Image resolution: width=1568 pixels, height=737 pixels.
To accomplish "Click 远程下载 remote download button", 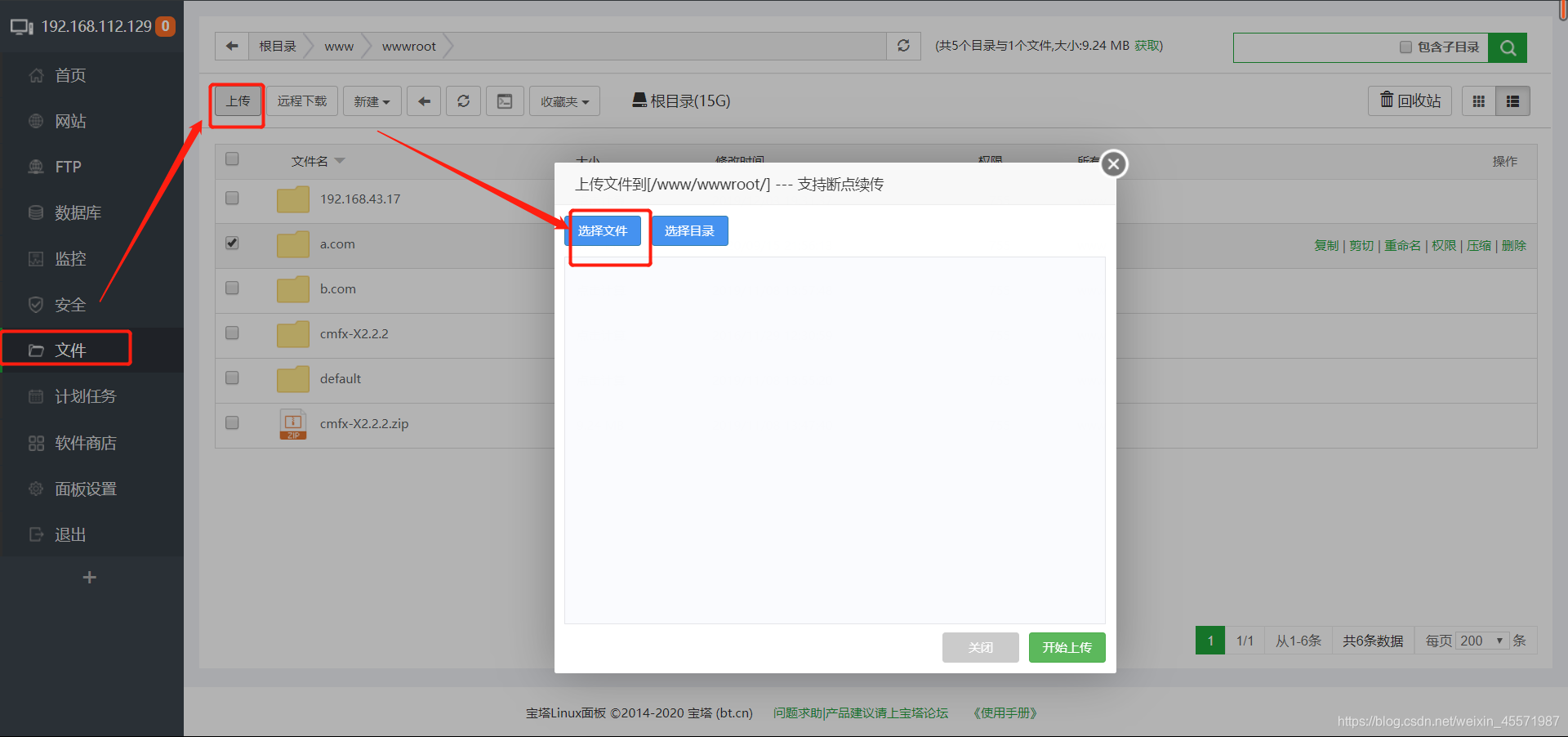I will coord(302,101).
